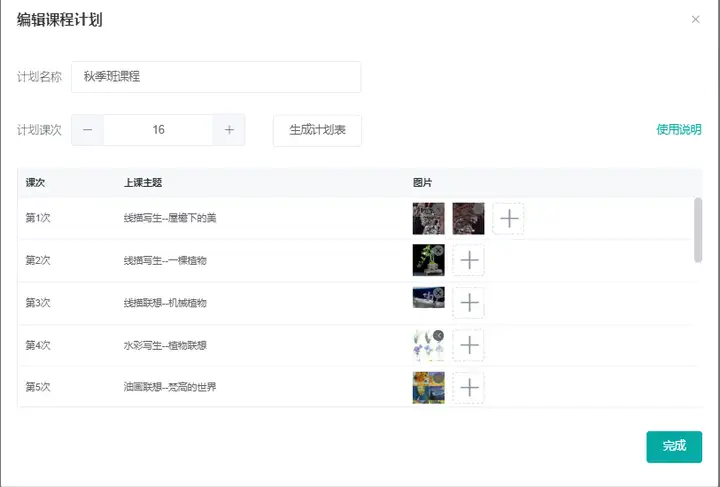Click the 完成 button
720x487 pixels.
click(674, 446)
